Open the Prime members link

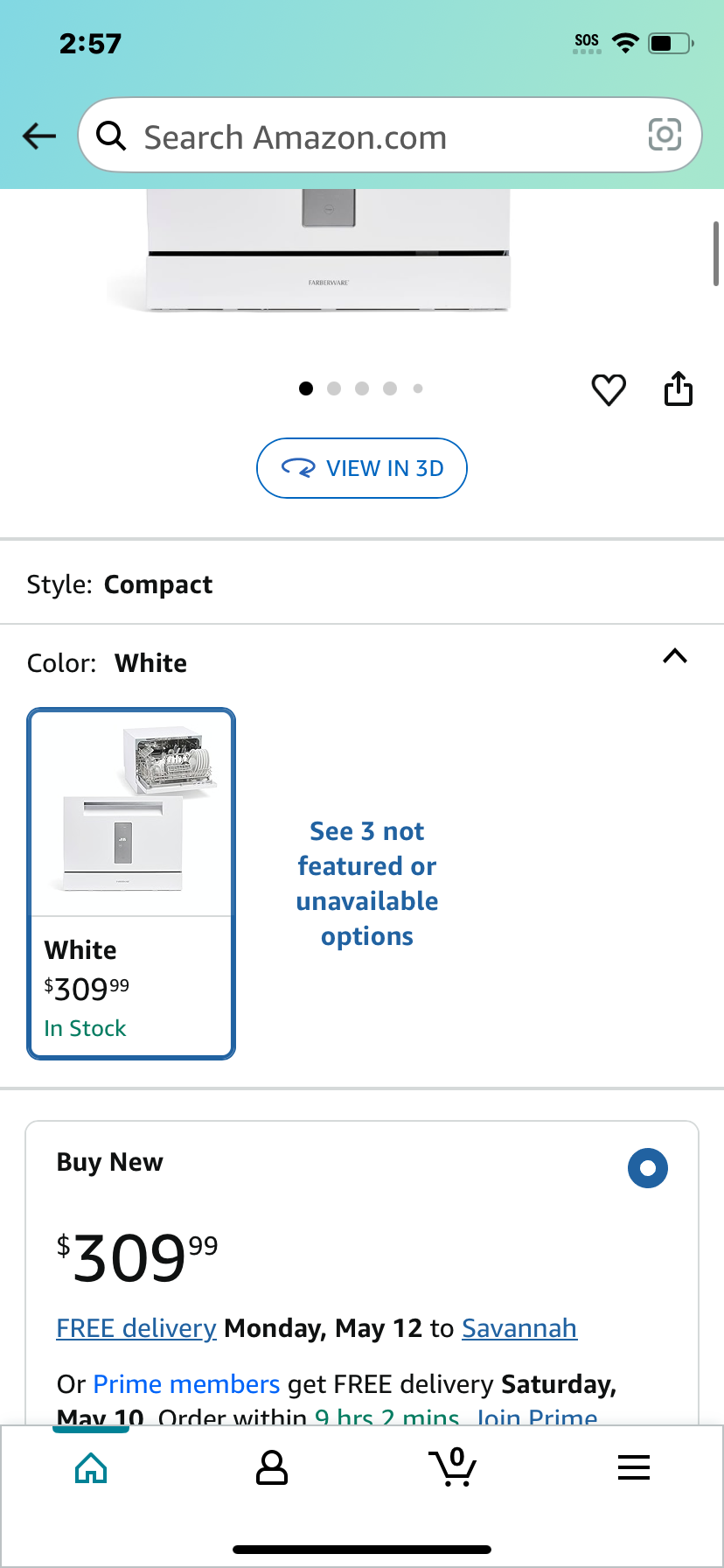[x=186, y=1384]
